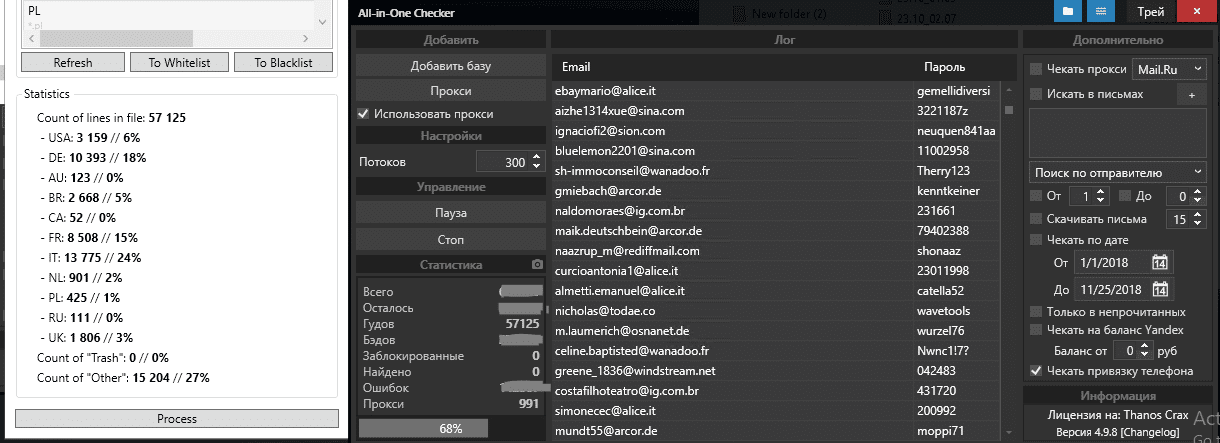This screenshot has width=1220, height=443.
Task: Select row almetti.emanuel@alice.it
Action: 776,291
